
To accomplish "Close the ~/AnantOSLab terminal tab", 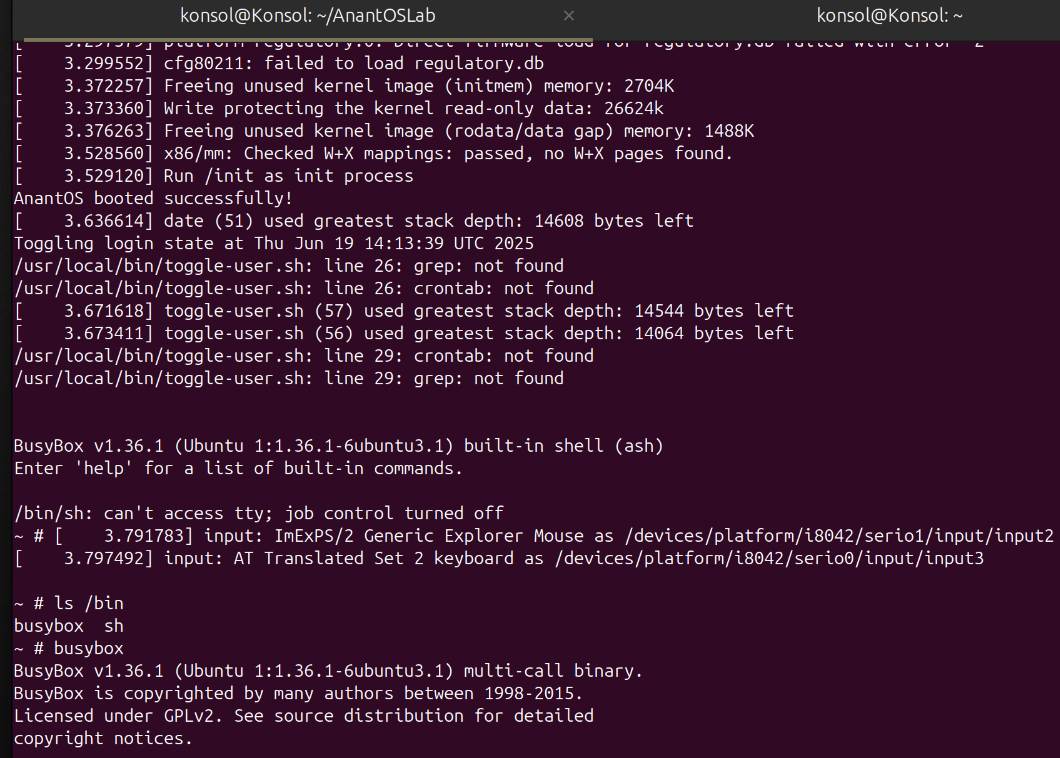I will [569, 16].
